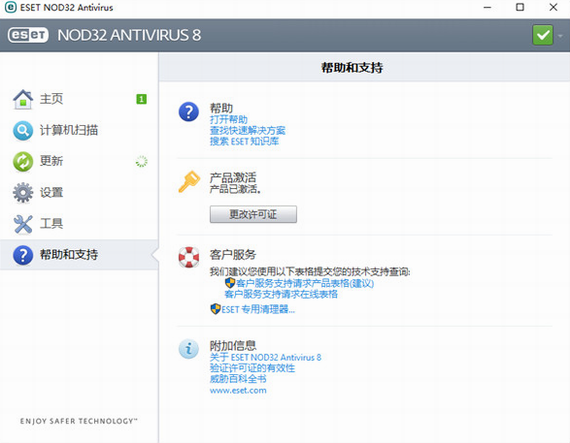Viewport: 570px width, 443px height.
Task: Click shield icon before 客户服务支持请求产品表格
Action: [230, 283]
